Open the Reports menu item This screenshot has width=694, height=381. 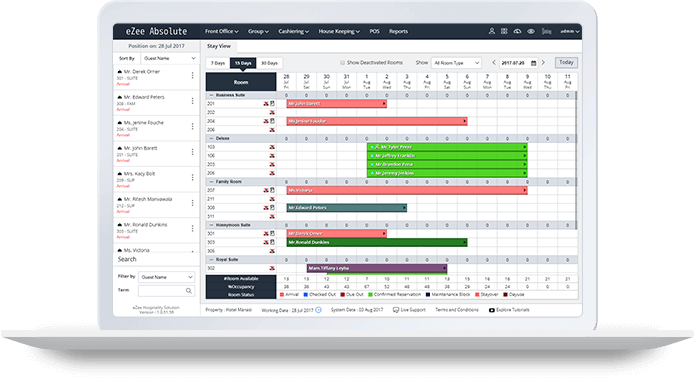point(398,31)
